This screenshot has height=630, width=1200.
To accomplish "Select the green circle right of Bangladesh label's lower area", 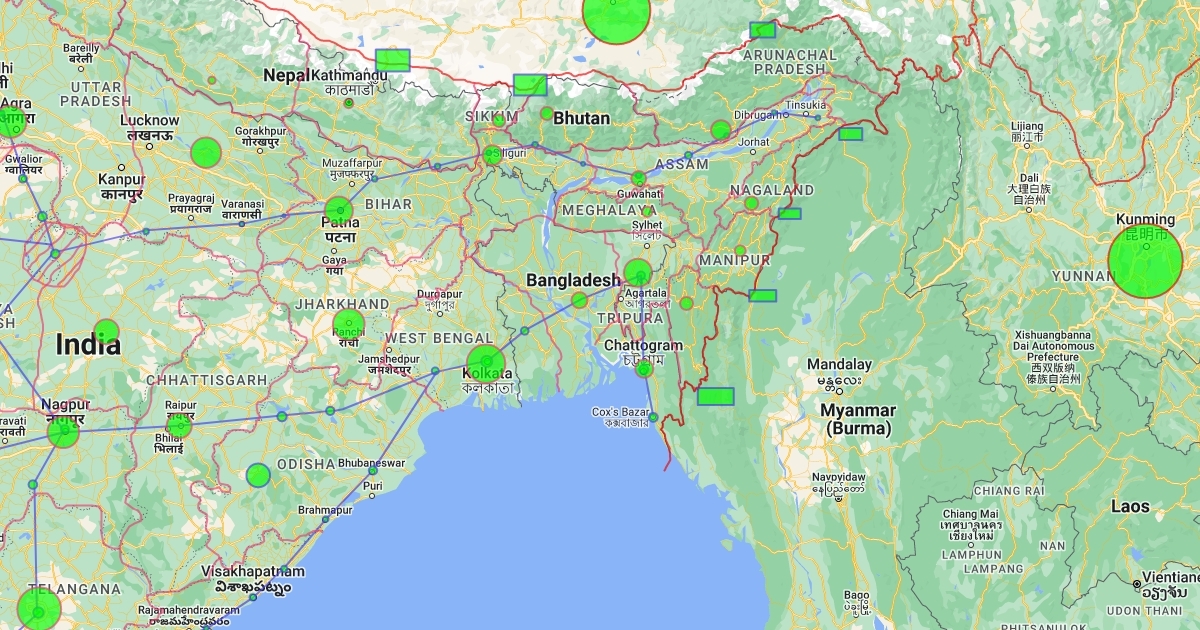I will point(579,300).
